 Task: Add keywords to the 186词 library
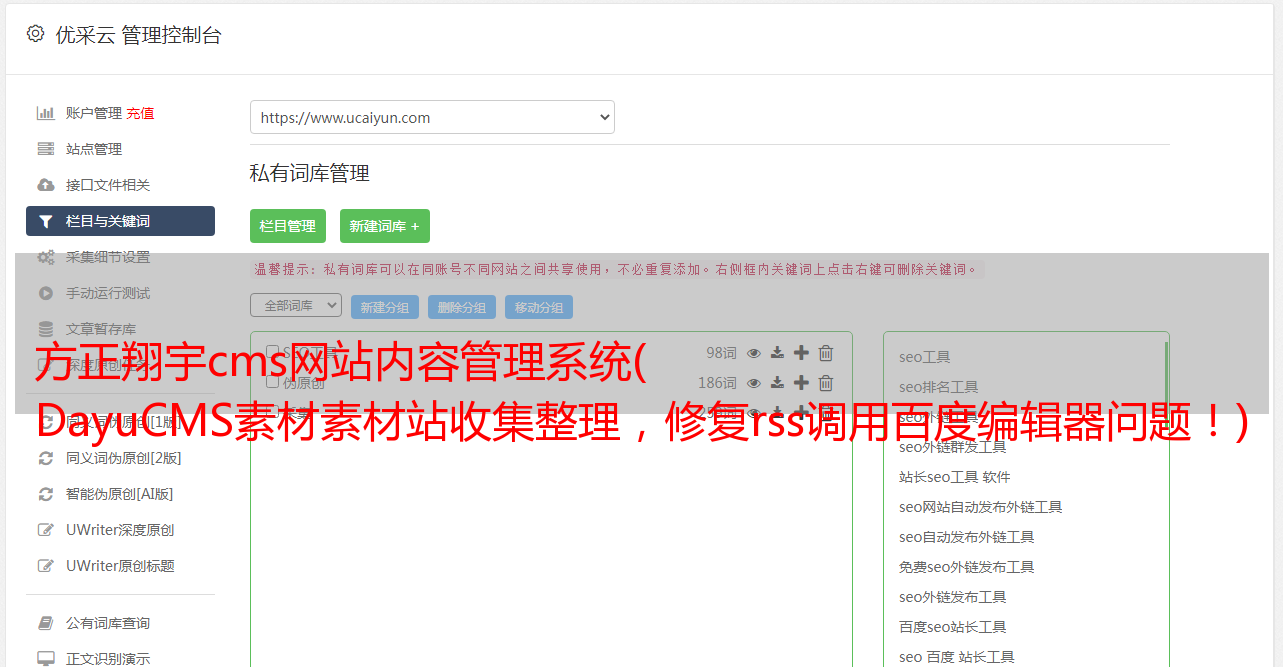point(801,383)
